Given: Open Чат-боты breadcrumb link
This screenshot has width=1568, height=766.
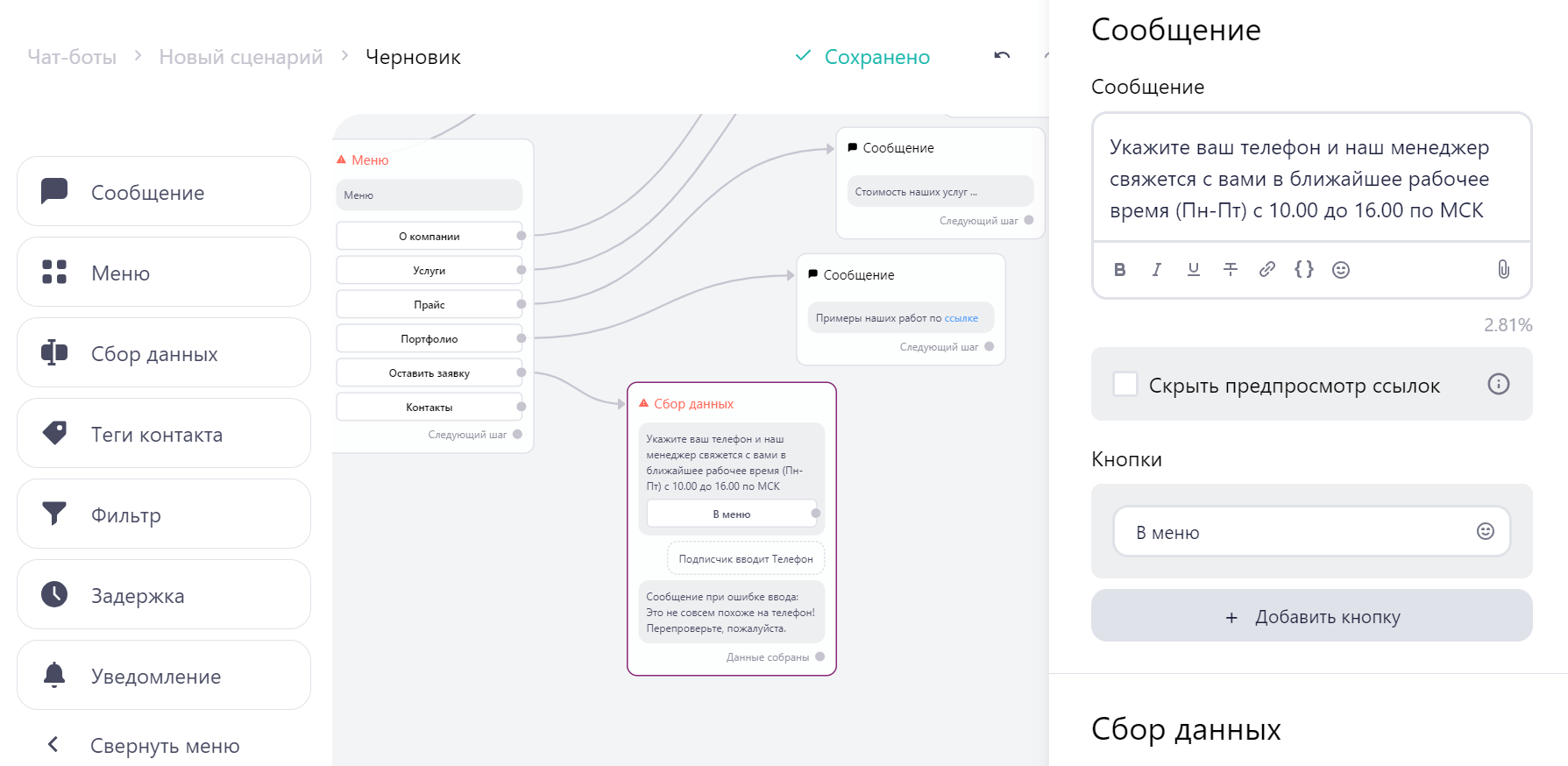Looking at the screenshot, I should coord(72,57).
